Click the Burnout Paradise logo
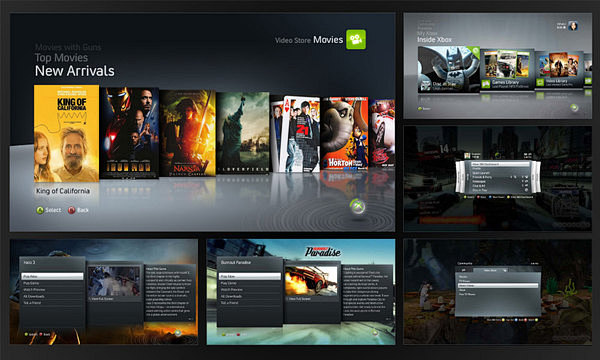The width and height of the screenshot is (600, 360). (x=323, y=251)
